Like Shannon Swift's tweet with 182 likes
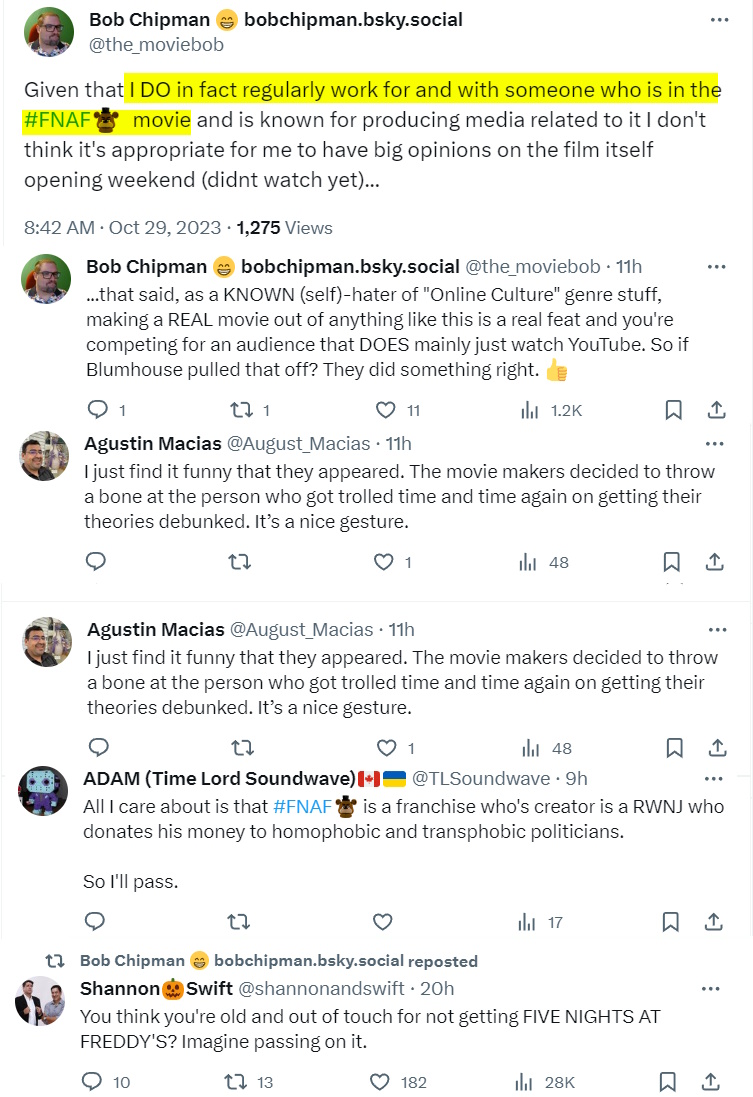This screenshot has height=1097, width=753. pos(380,1082)
